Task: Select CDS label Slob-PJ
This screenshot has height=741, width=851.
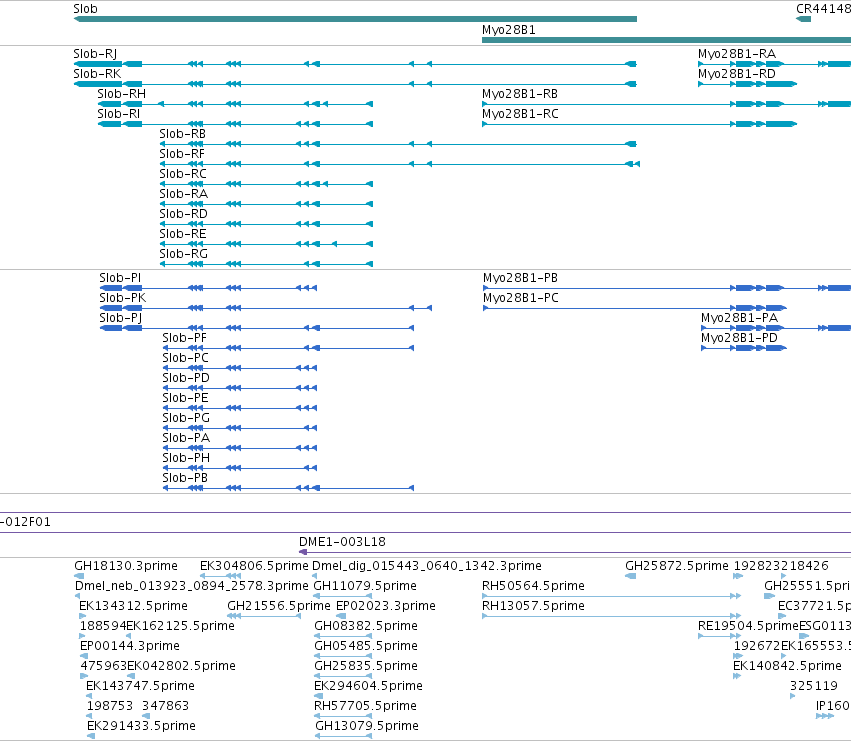Action: (120, 318)
